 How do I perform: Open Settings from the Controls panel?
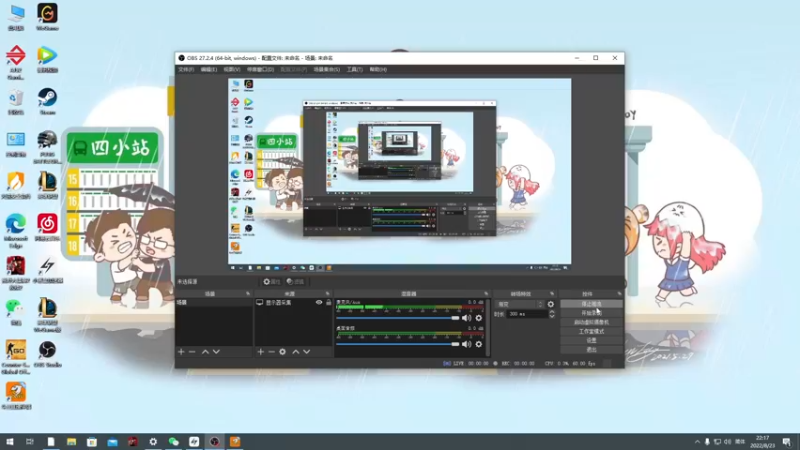coord(591,340)
